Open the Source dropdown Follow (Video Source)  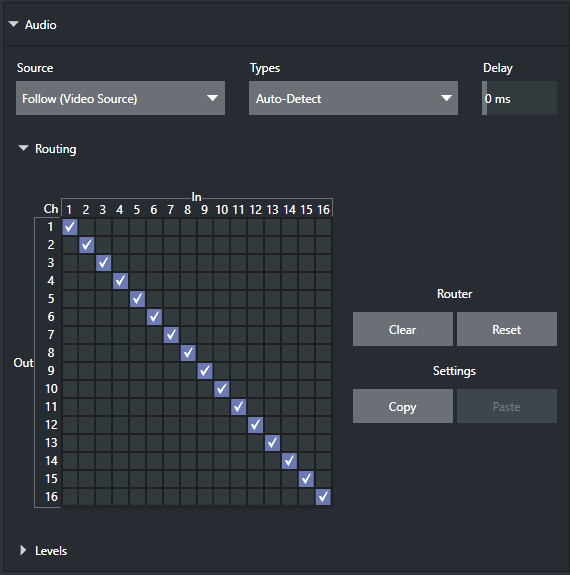120,98
